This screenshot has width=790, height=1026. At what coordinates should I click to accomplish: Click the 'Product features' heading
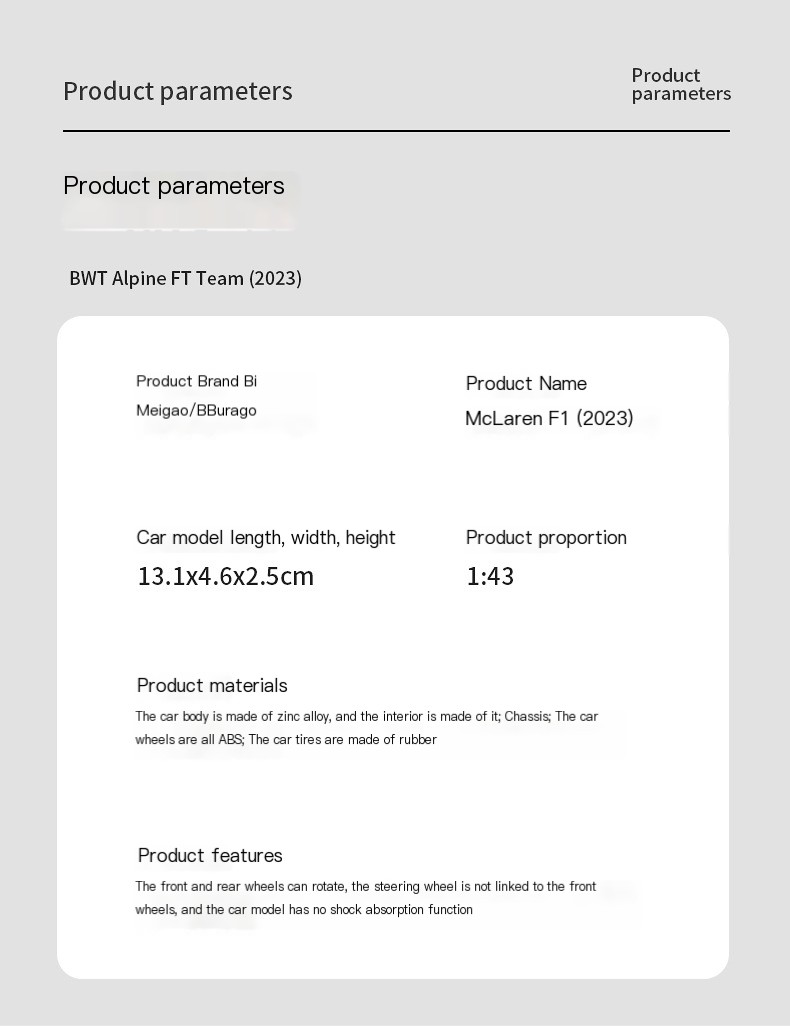[x=210, y=855]
